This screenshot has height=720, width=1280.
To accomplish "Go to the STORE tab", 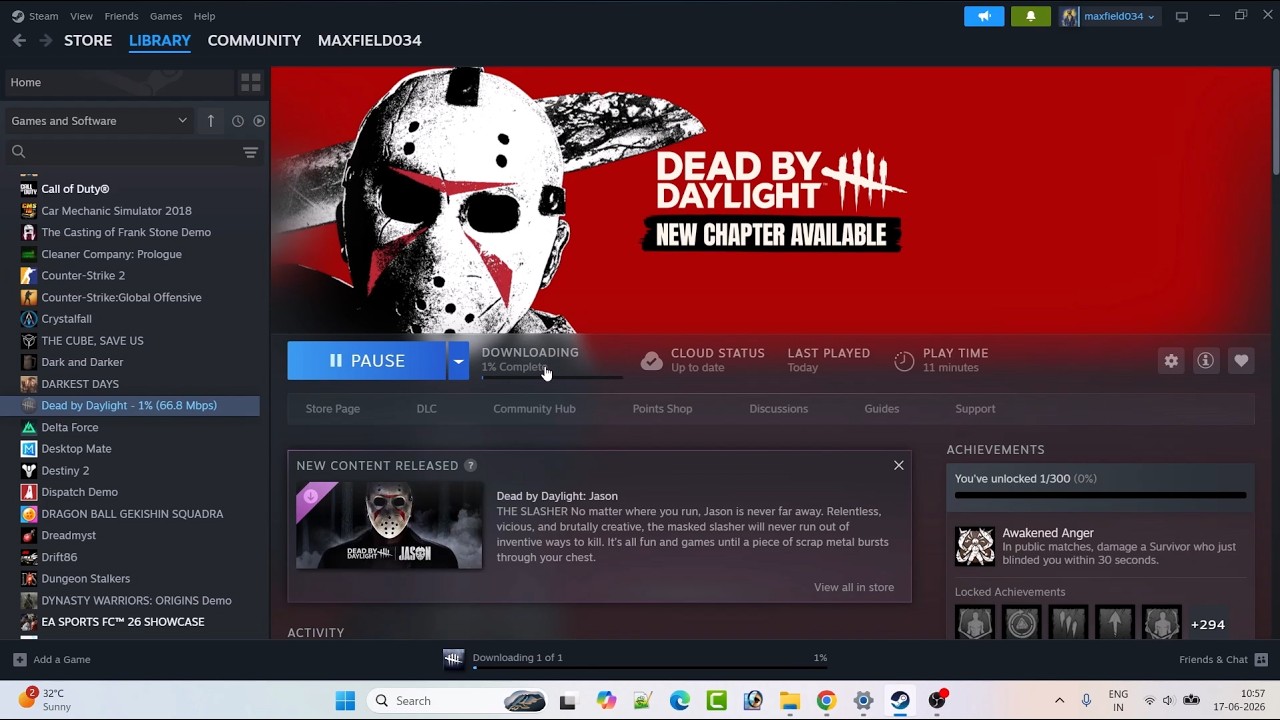I will tap(88, 40).
